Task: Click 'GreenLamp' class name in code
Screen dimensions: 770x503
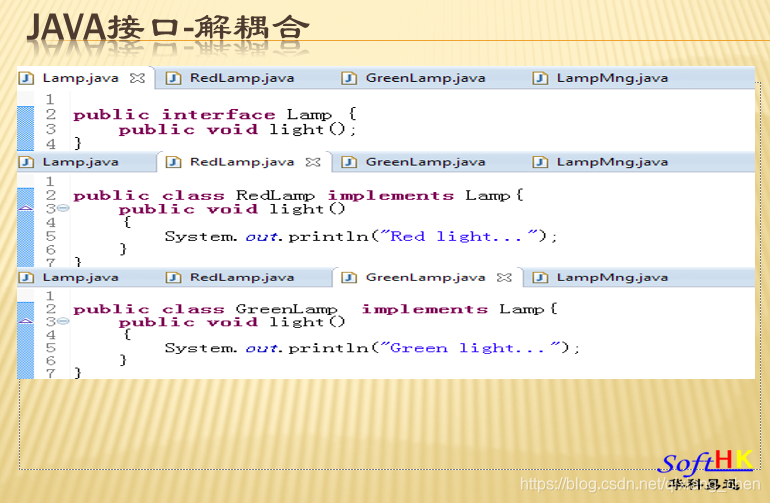Action: [x=286, y=309]
